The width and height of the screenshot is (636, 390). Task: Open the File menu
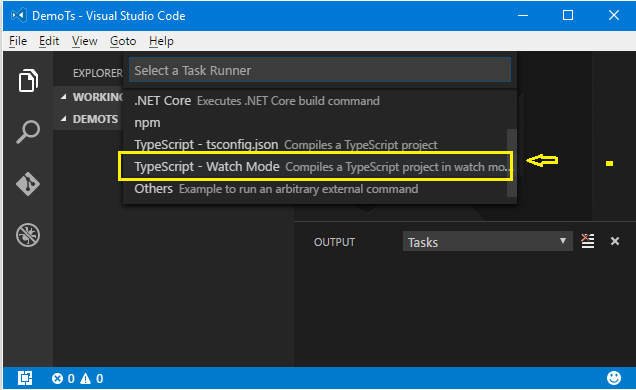[18, 41]
